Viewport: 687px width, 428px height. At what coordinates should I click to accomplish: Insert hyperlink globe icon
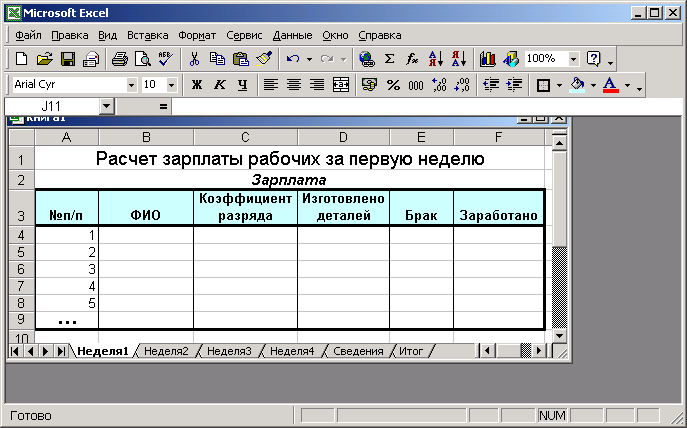tap(367, 59)
